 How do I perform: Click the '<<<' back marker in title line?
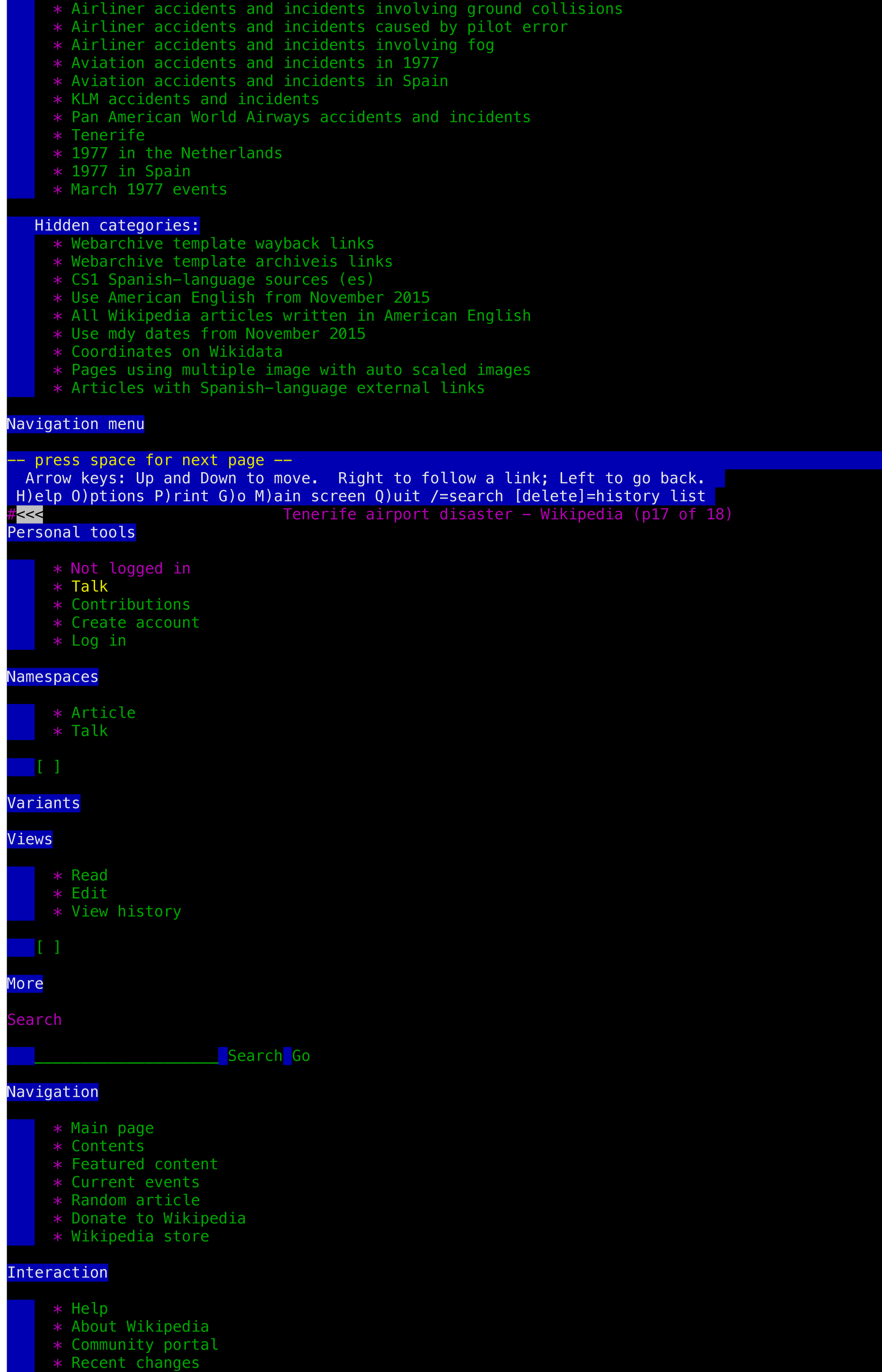tap(30, 515)
